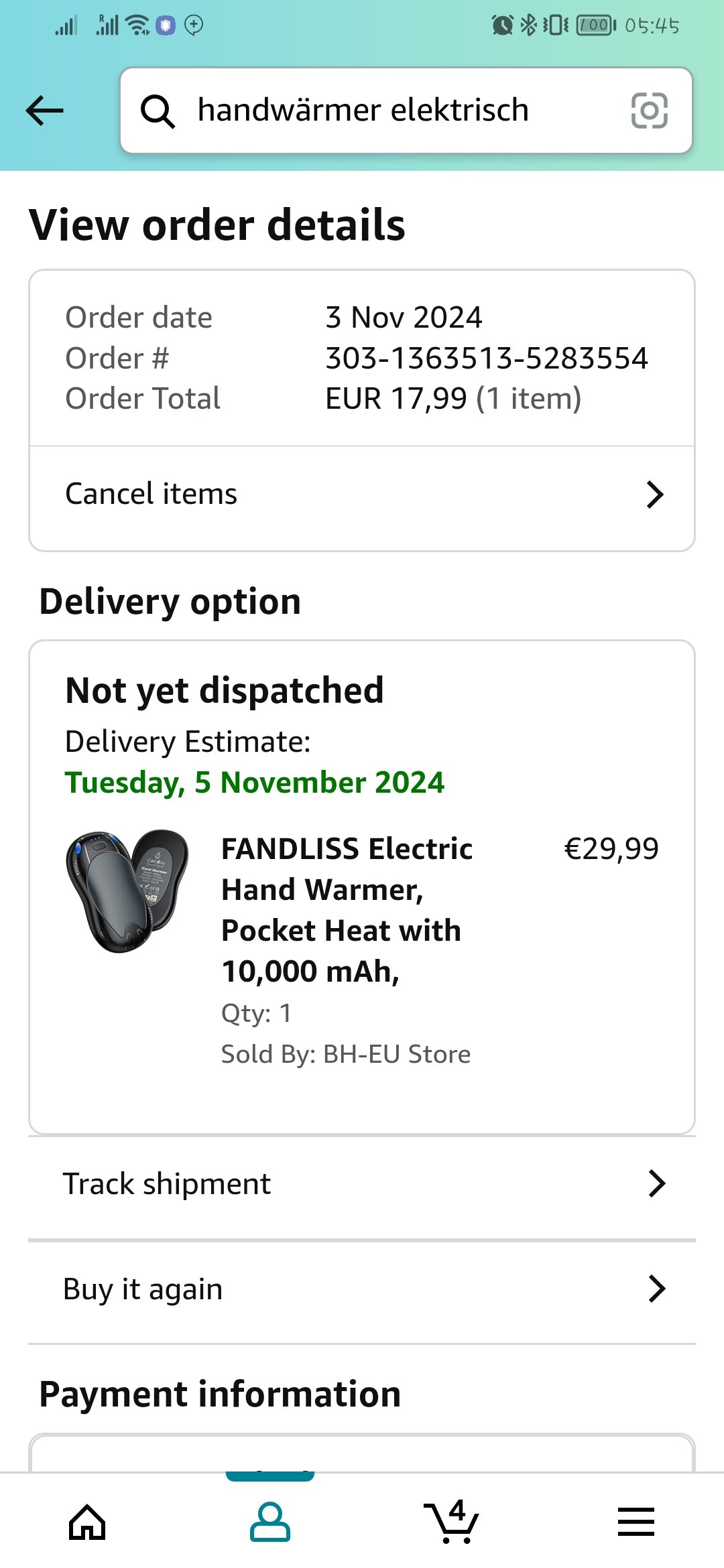Screen dimensions: 724x1568
Task: Go to the Home tab
Action: [x=87, y=1522]
